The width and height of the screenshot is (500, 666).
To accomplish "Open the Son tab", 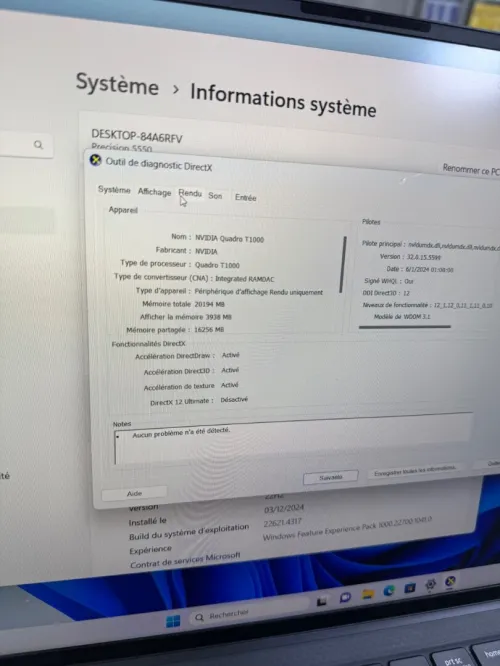I will pyautogui.click(x=215, y=196).
